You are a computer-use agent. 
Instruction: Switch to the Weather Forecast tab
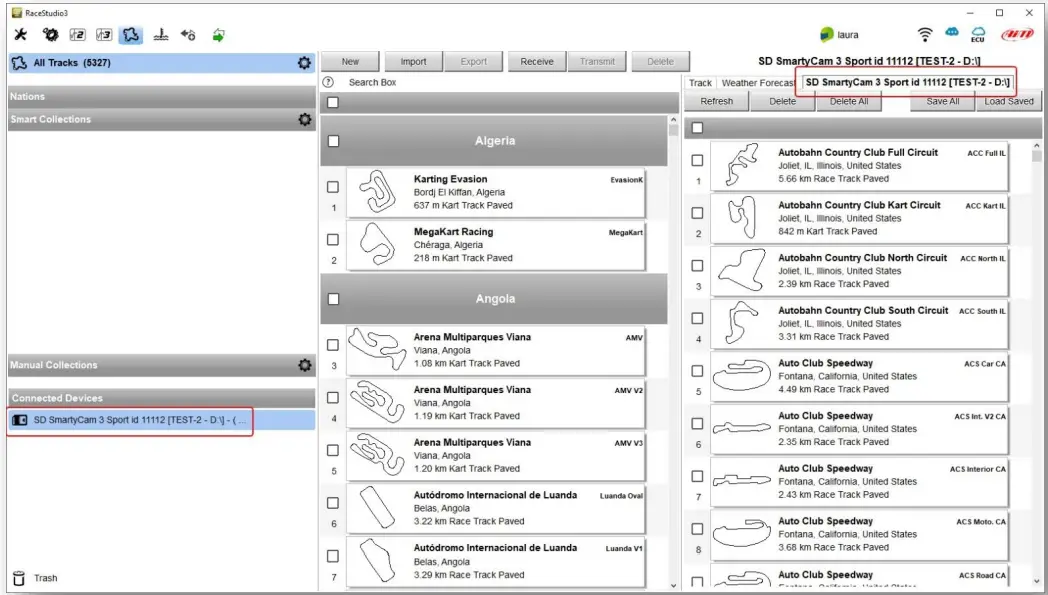coord(758,83)
